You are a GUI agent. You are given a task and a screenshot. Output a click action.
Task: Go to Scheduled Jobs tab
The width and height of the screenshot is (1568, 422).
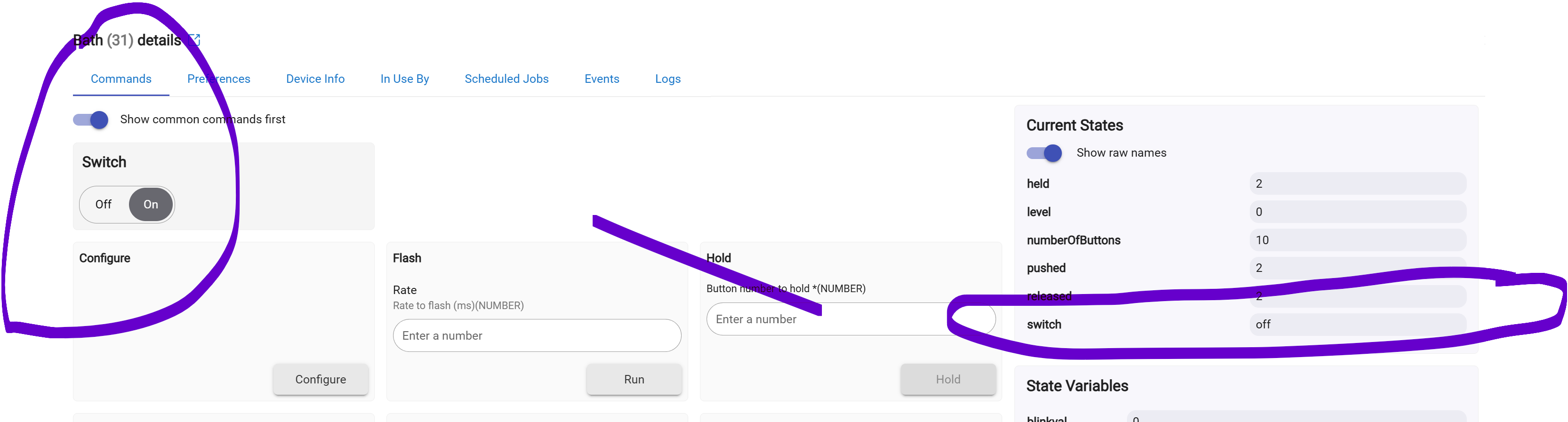pos(507,79)
